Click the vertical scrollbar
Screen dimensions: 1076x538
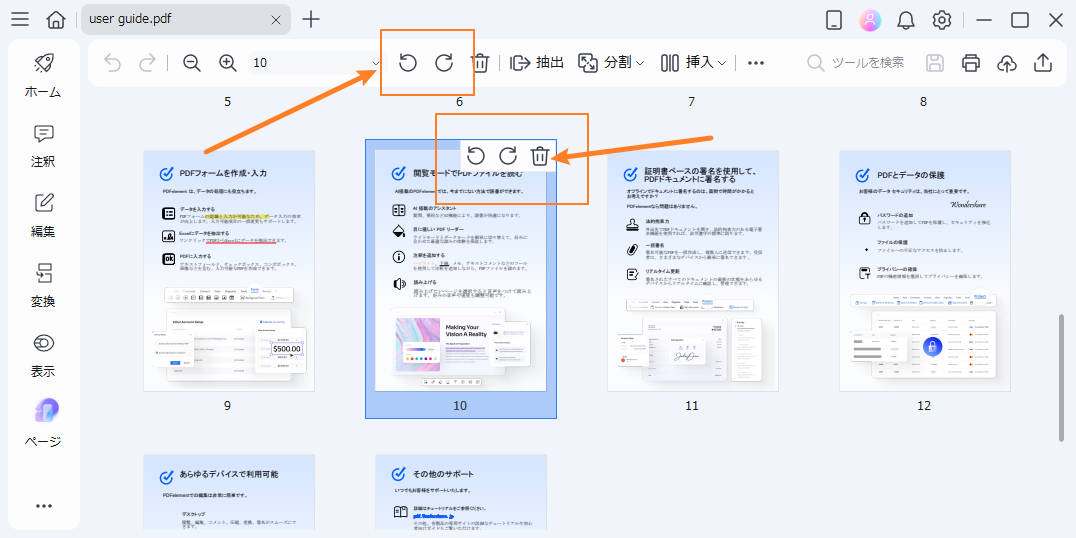[1062, 378]
